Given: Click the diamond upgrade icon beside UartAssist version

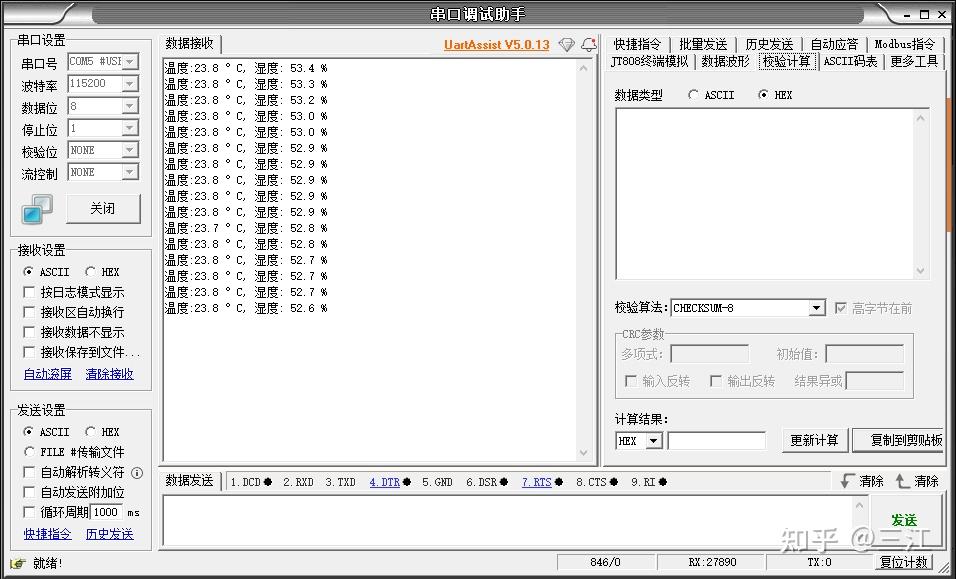Looking at the screenshot, I should pyautogui.click(x=567, y=45).
